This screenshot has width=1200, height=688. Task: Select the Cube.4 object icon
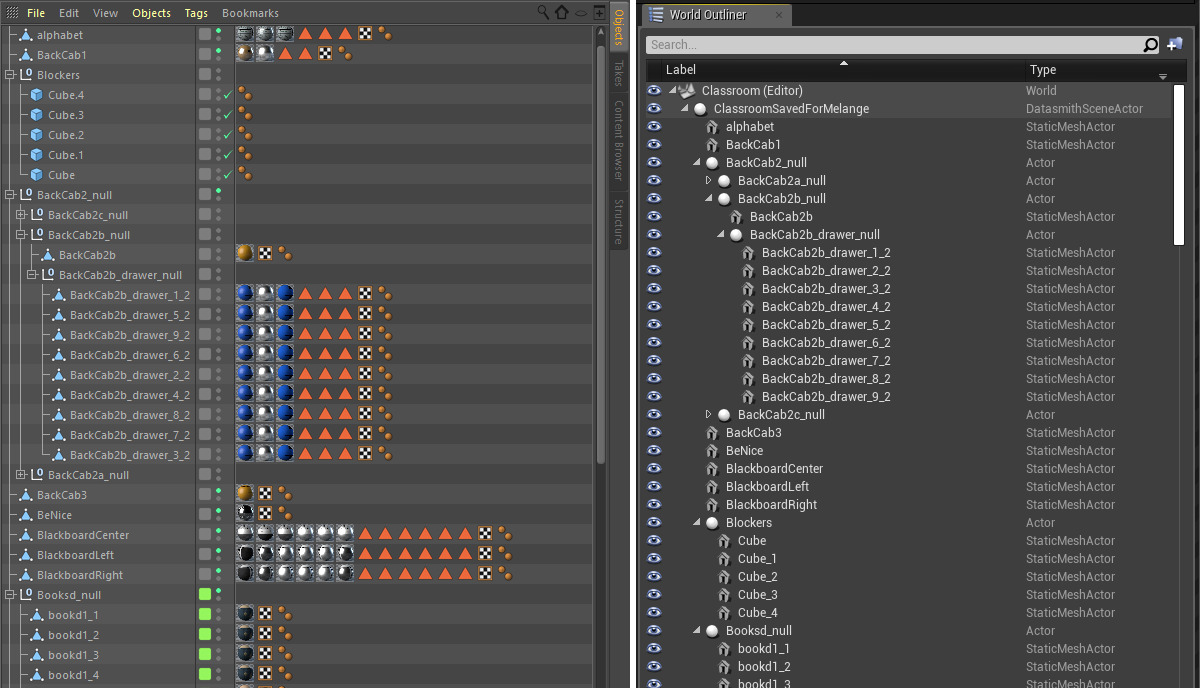point(37,95)
